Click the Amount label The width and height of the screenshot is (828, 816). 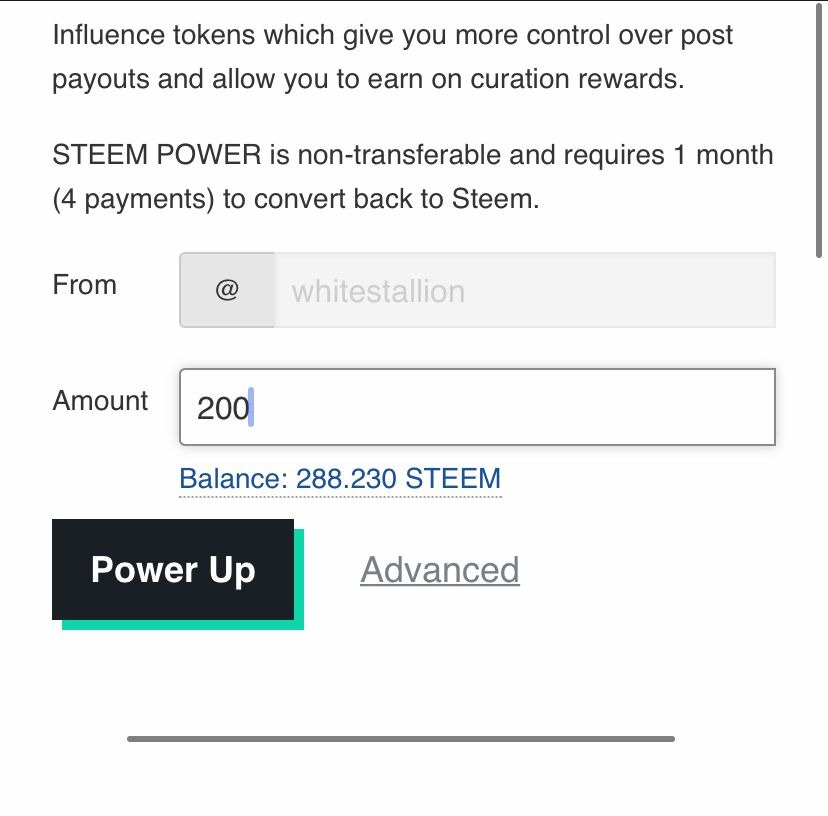pos(100,401)
